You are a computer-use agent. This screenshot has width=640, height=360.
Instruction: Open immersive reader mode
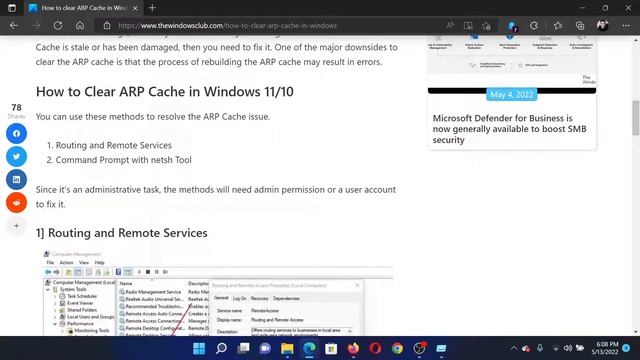(468, 25)
